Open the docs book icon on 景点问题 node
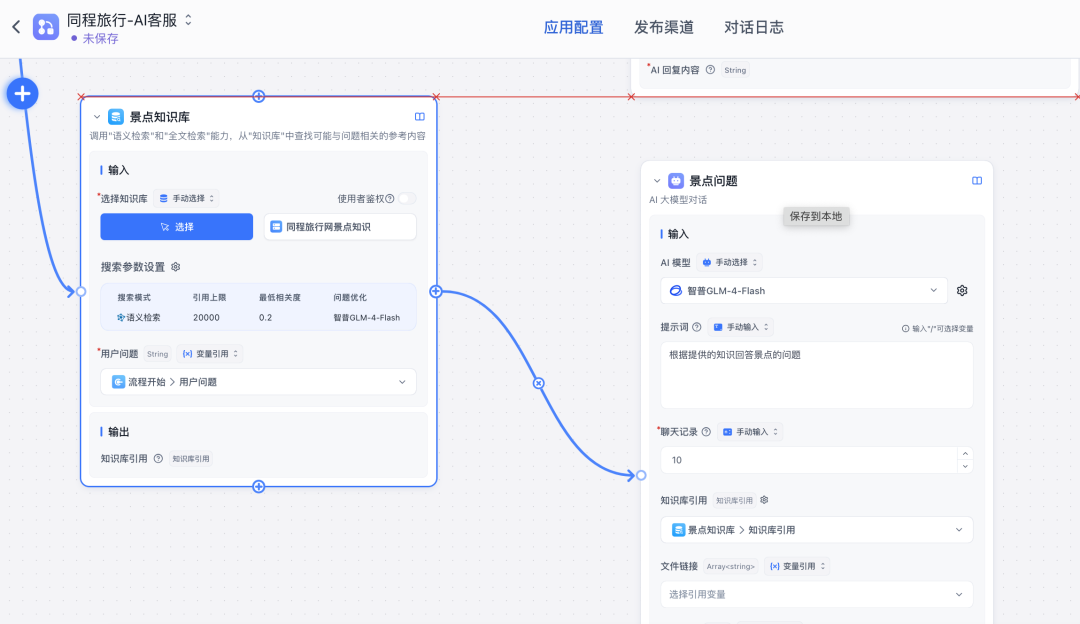 pyautogui.click(x=977, y=180)
